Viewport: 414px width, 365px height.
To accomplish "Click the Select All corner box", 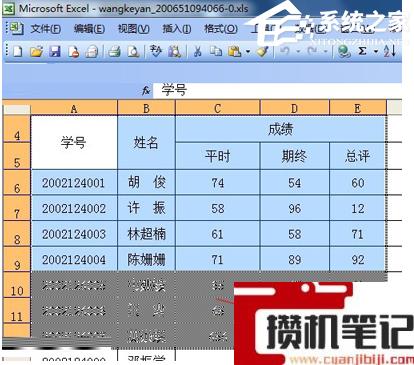I will coord(16,109).
